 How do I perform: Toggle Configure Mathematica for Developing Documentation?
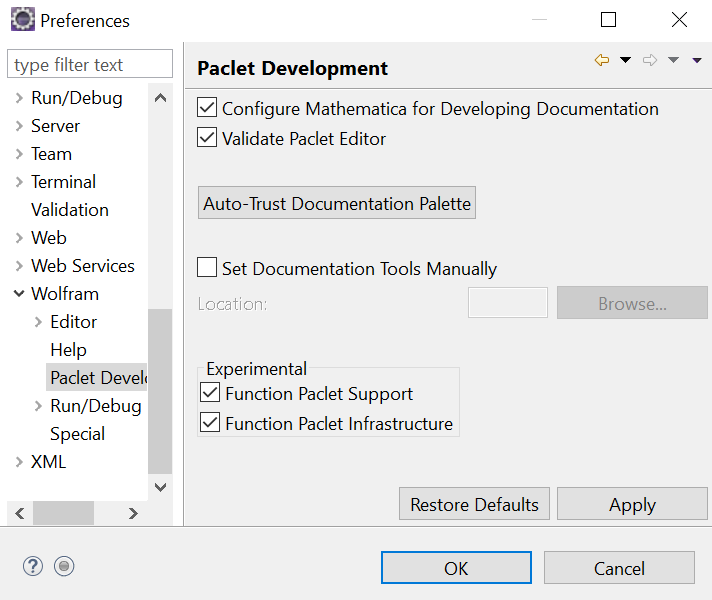[x=207, y=108]
